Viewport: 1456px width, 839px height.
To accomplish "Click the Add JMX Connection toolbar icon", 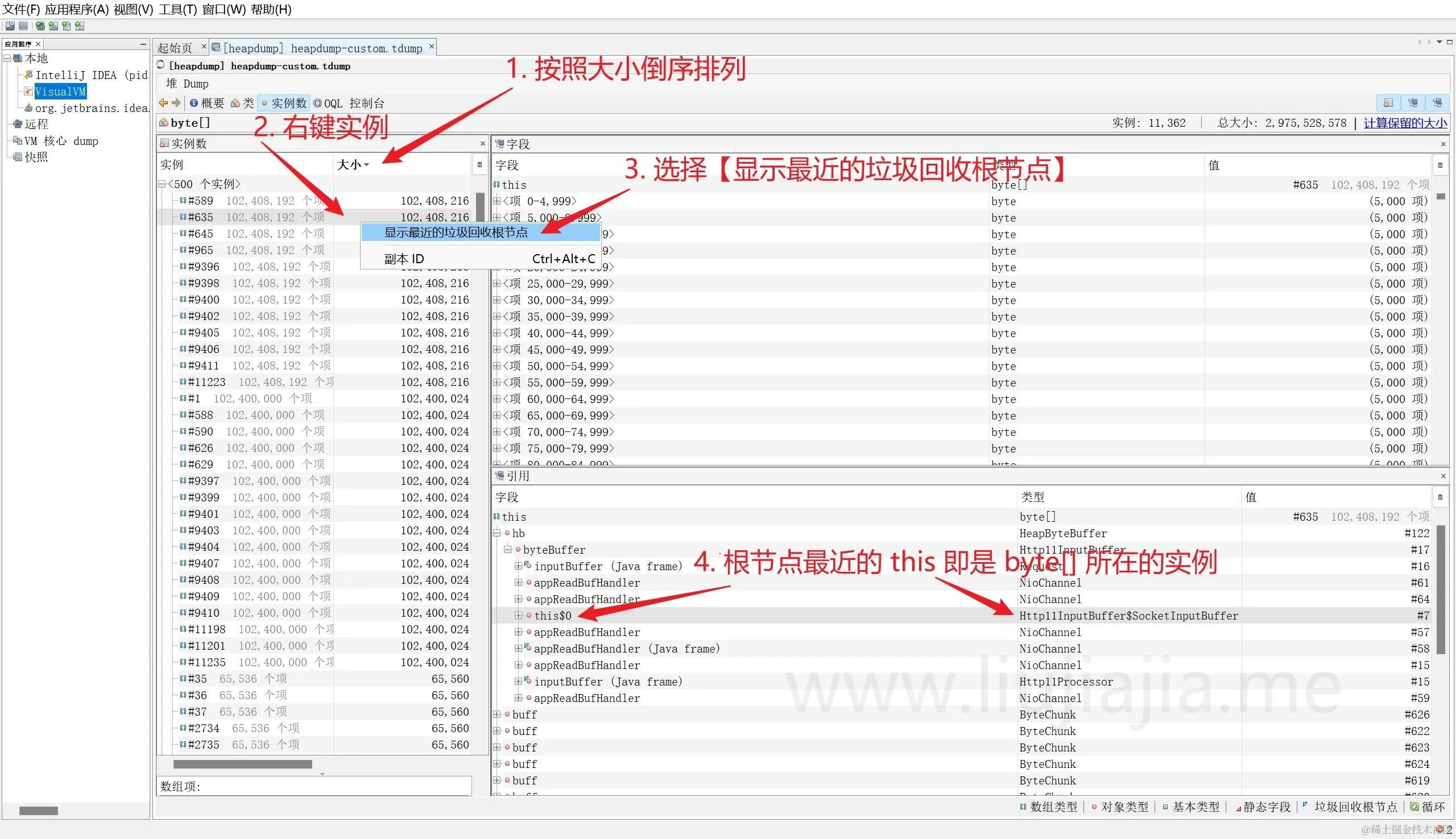I will [53, 26].
